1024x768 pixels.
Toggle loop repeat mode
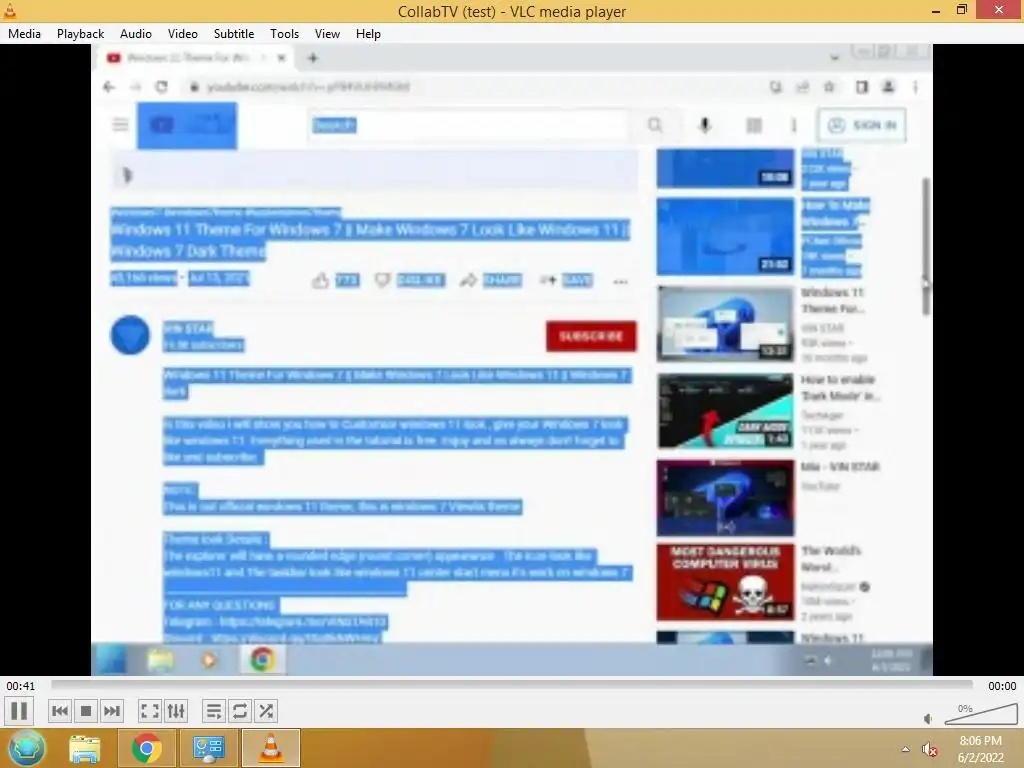click(x=240, y=711)
